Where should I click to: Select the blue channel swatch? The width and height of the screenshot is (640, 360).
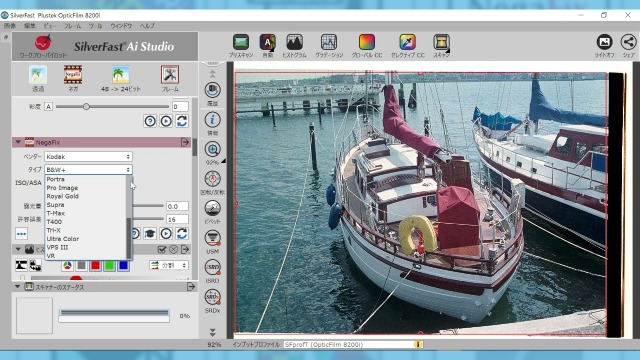click(123, 266)
